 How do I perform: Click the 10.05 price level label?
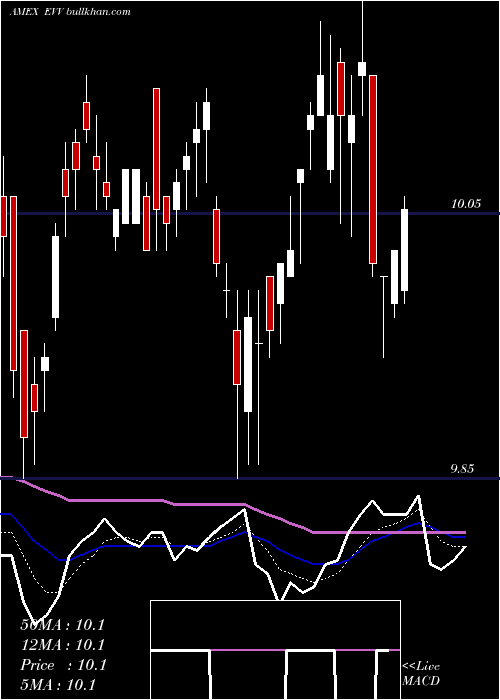click(466, 204)
